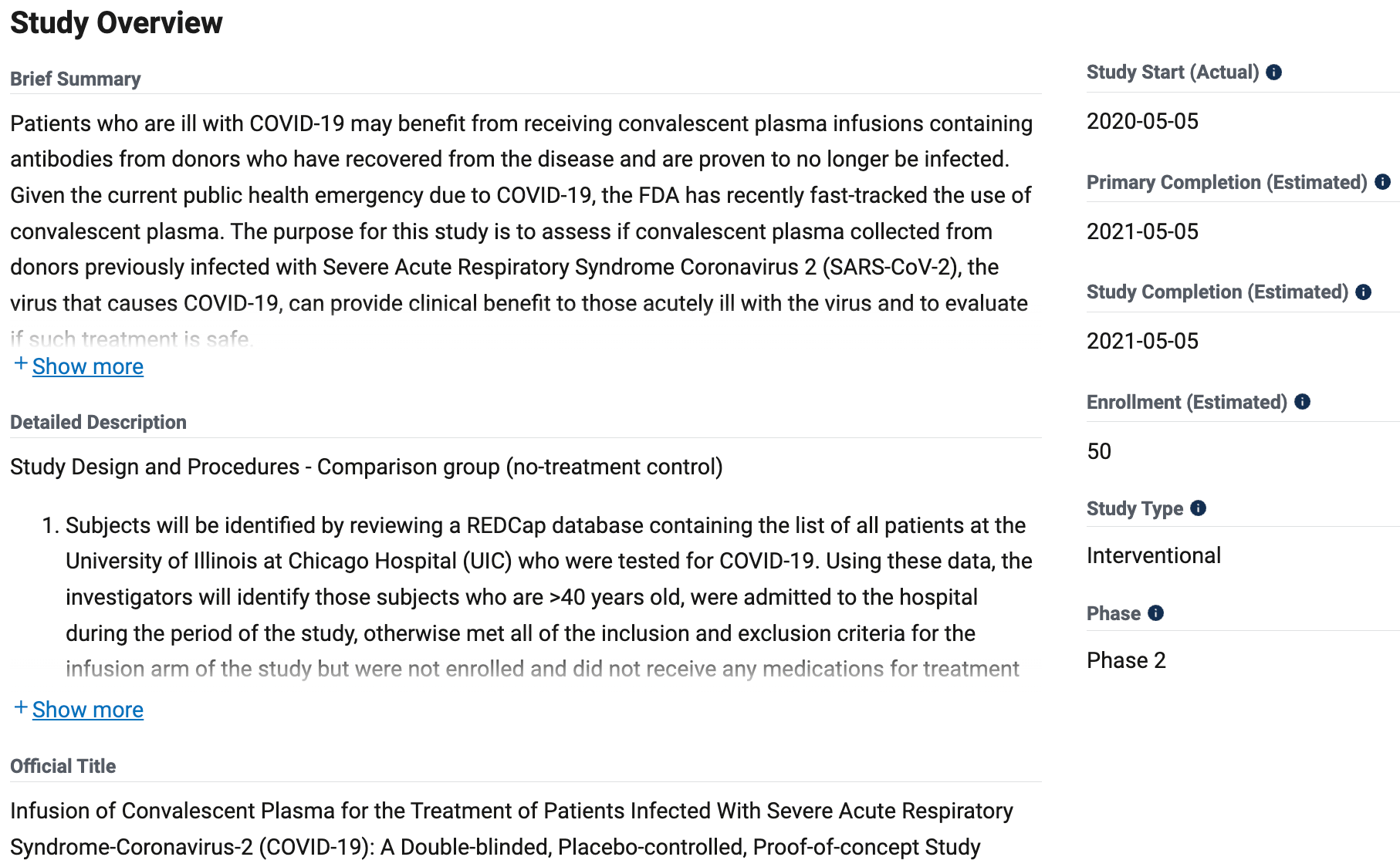Select the study start date 2020-05-05
Screen dimensions: 1400x867
coord(1142,121)
